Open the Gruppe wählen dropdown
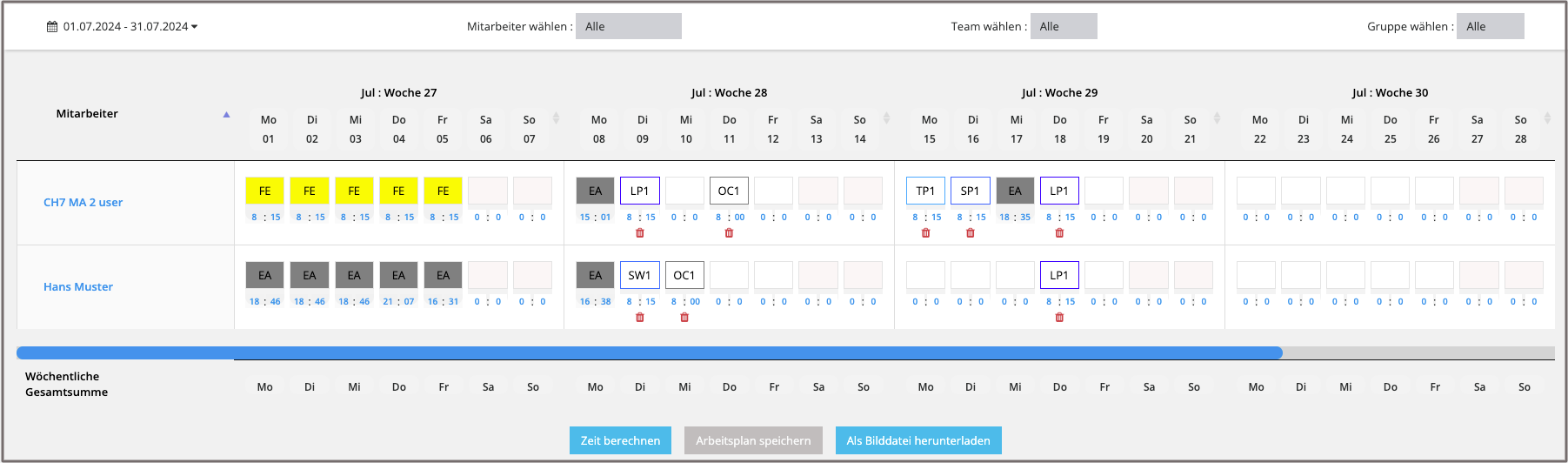 (x=1490, y=27)
